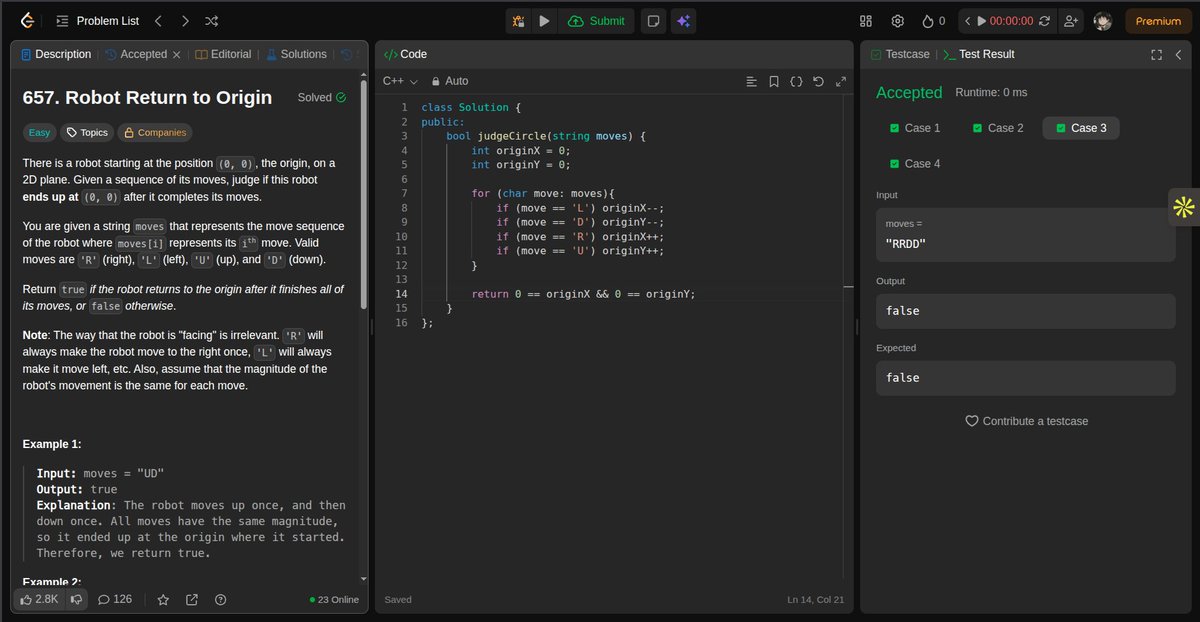Viewport: 1200px width, 622px height.
Task: Select Case 4 result
Action: 914,164
